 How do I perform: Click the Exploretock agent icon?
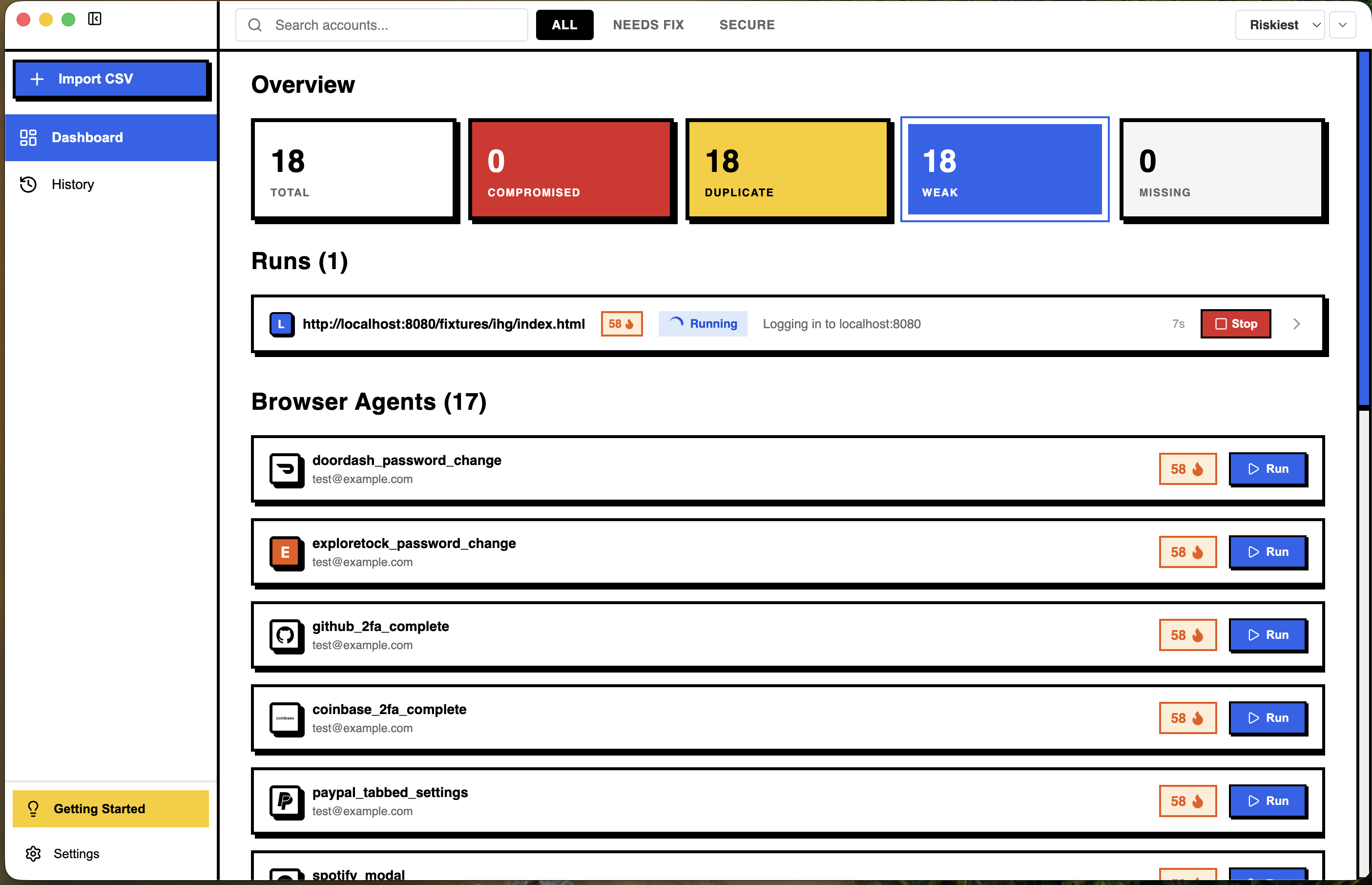287,552
